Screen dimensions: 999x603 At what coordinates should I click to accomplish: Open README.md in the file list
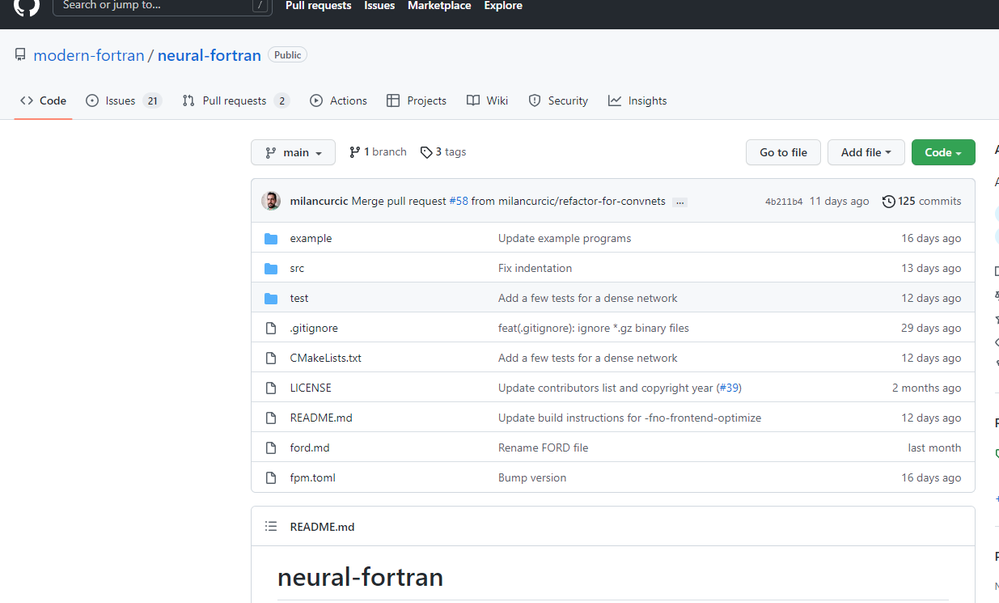pos(321,418)
